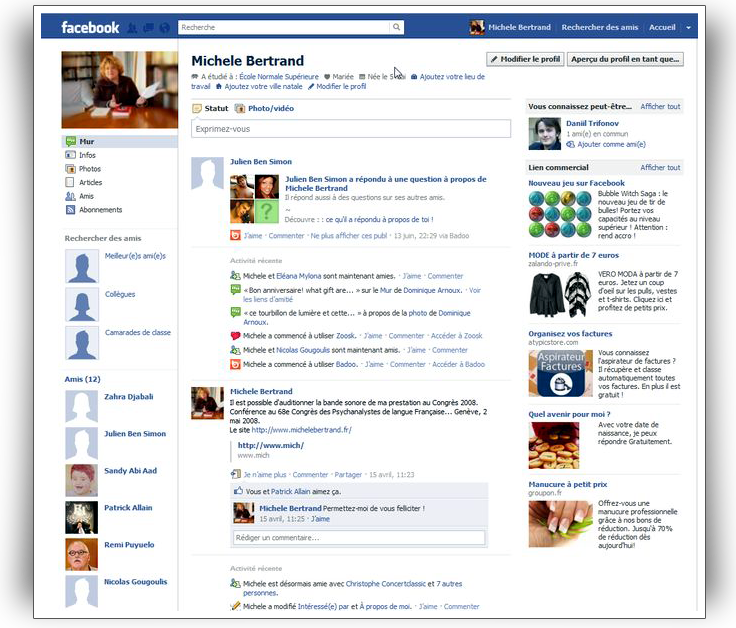Open Meilleur(e)s ami(e)s list
736x628 pixels.
coord(135,256)
